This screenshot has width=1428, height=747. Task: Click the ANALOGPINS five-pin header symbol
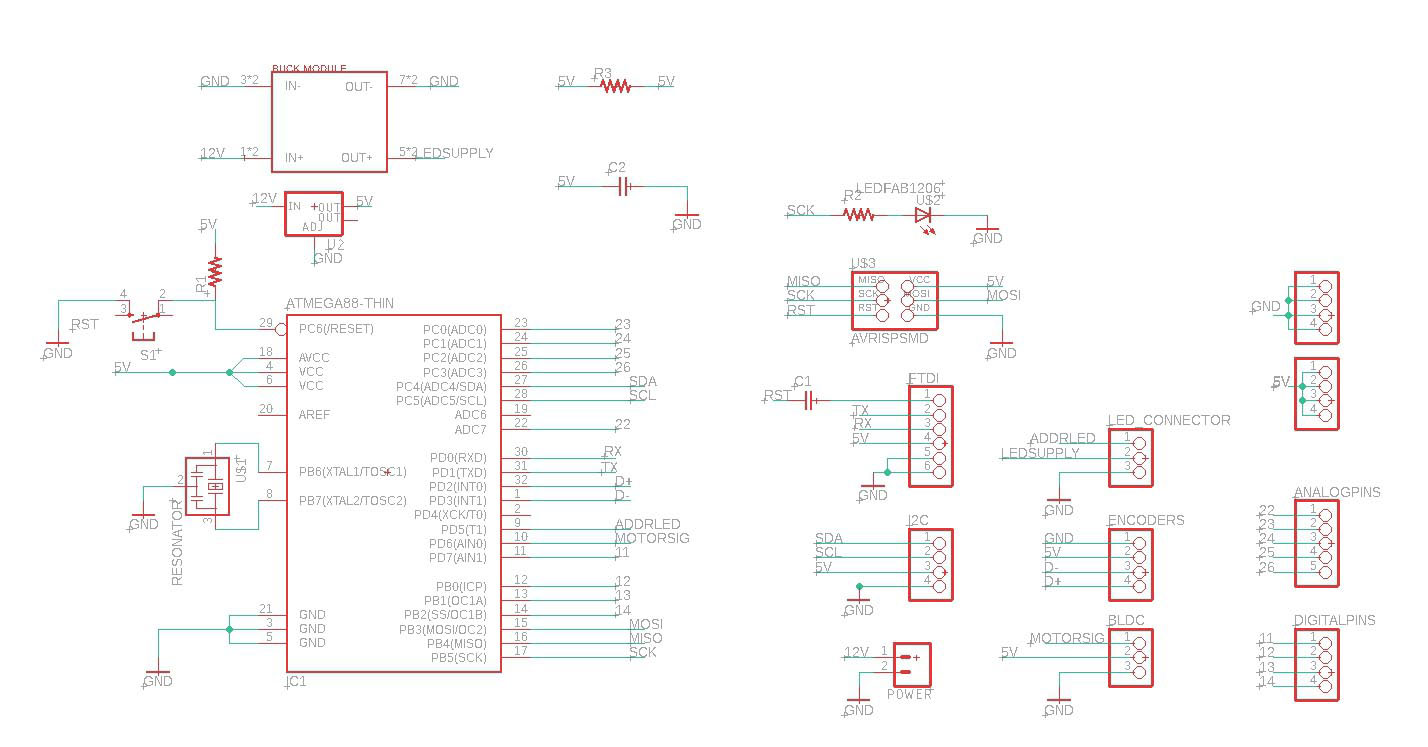tap(1316, 543)
